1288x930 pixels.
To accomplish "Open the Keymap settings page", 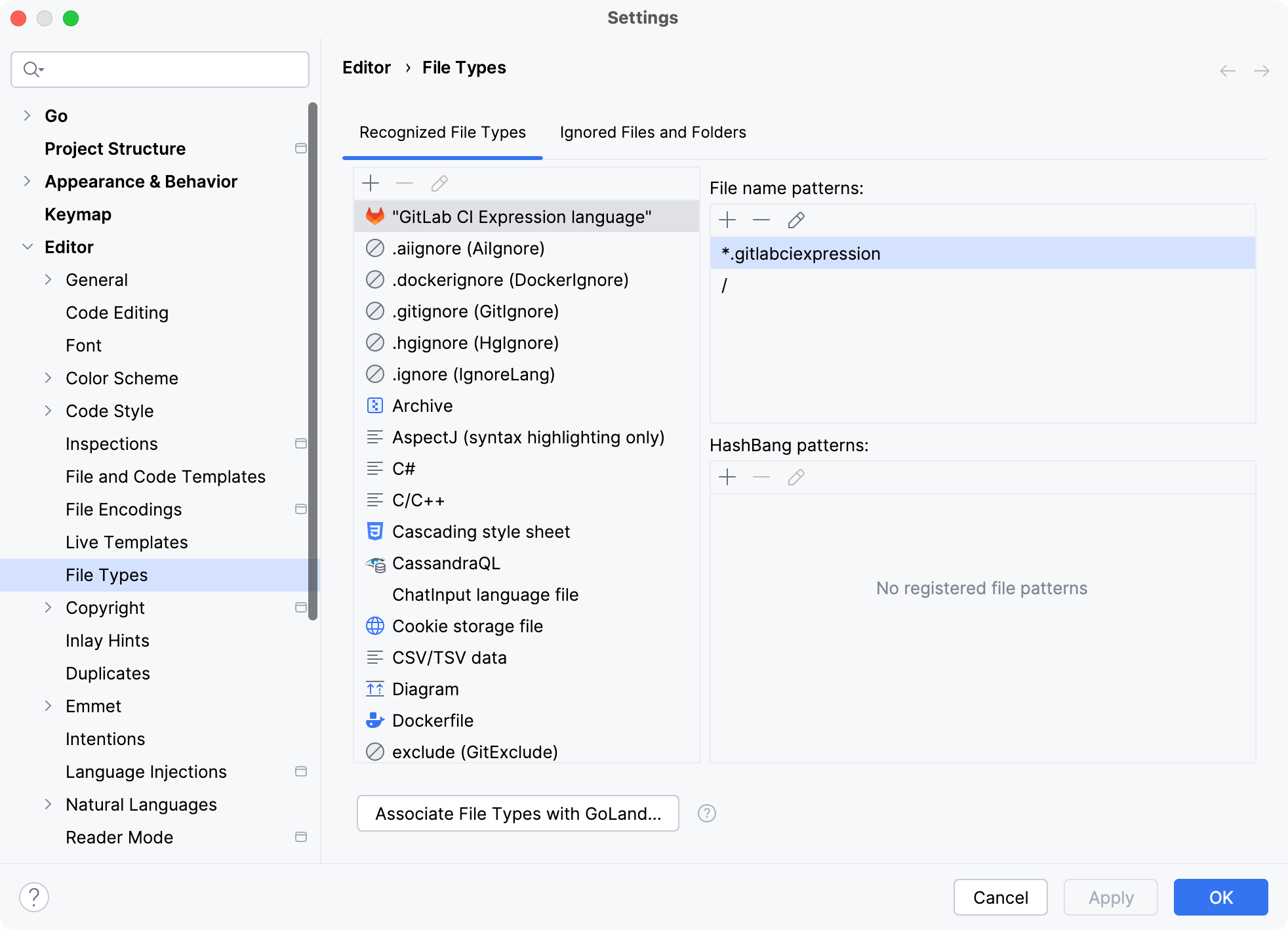I will (77, 214).
